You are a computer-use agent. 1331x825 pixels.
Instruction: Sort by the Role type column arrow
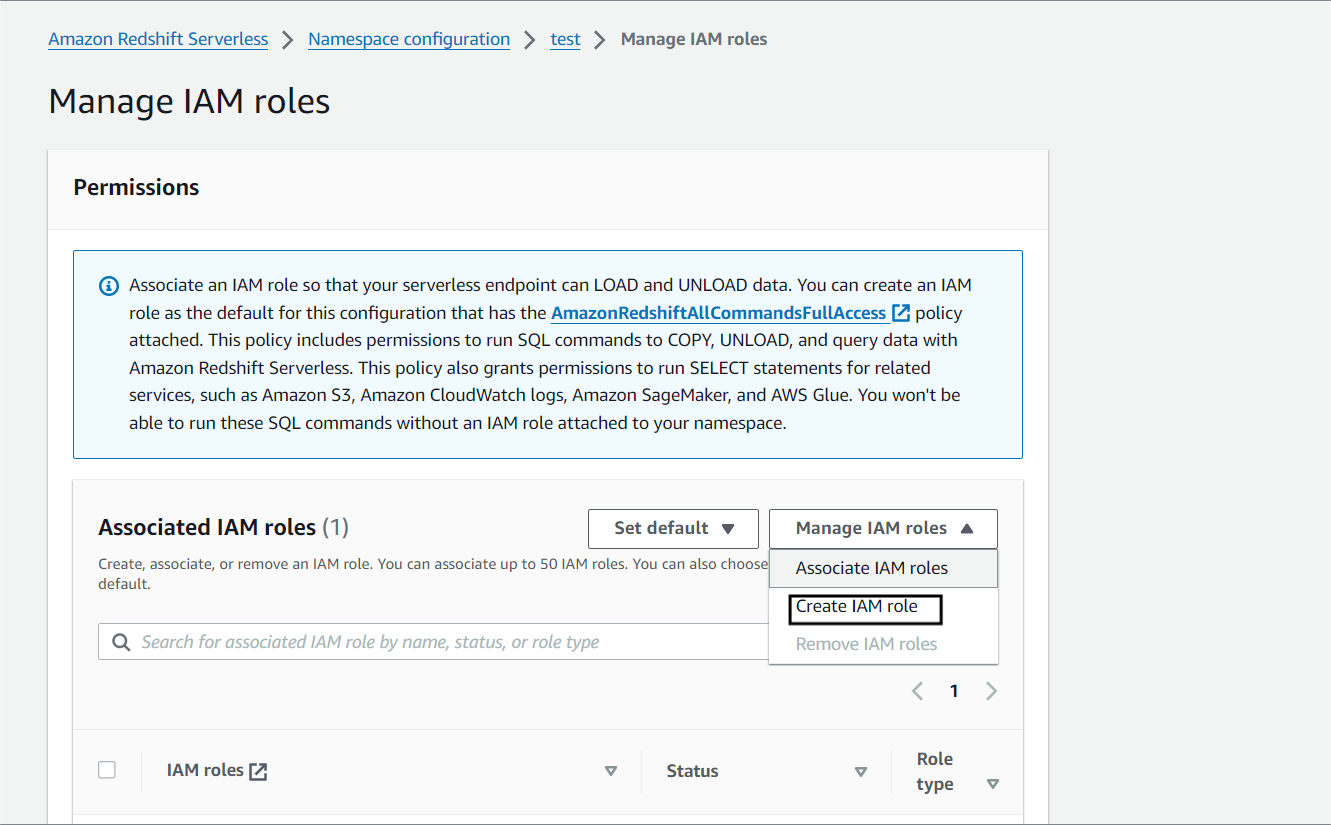[x=993, y=784]
